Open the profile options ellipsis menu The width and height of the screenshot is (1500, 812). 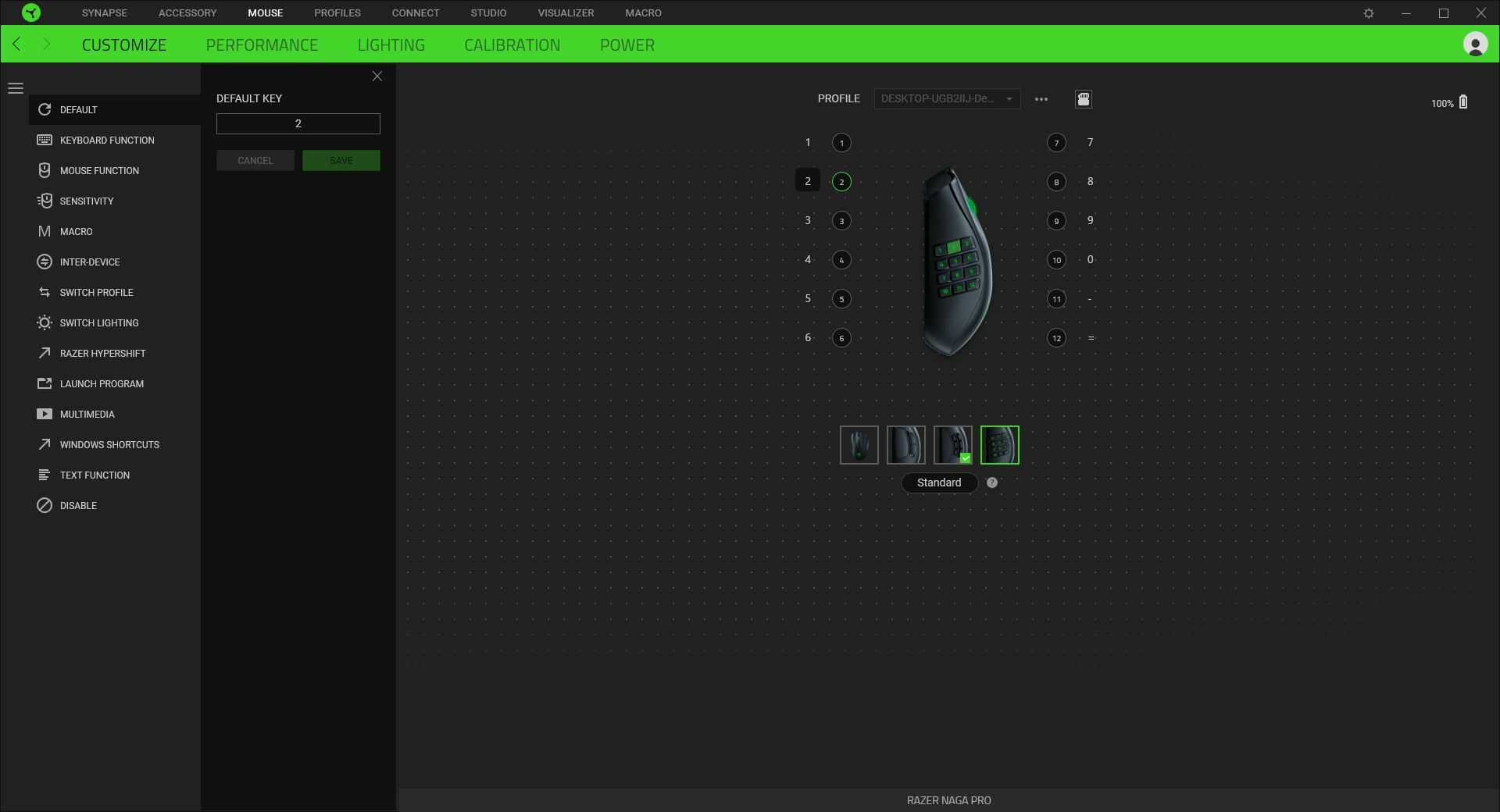coord(1041,99)
